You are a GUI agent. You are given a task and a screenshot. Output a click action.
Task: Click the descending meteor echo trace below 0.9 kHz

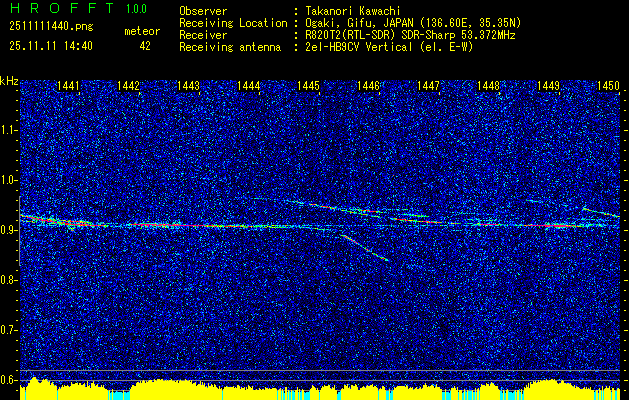click(364, 248)
